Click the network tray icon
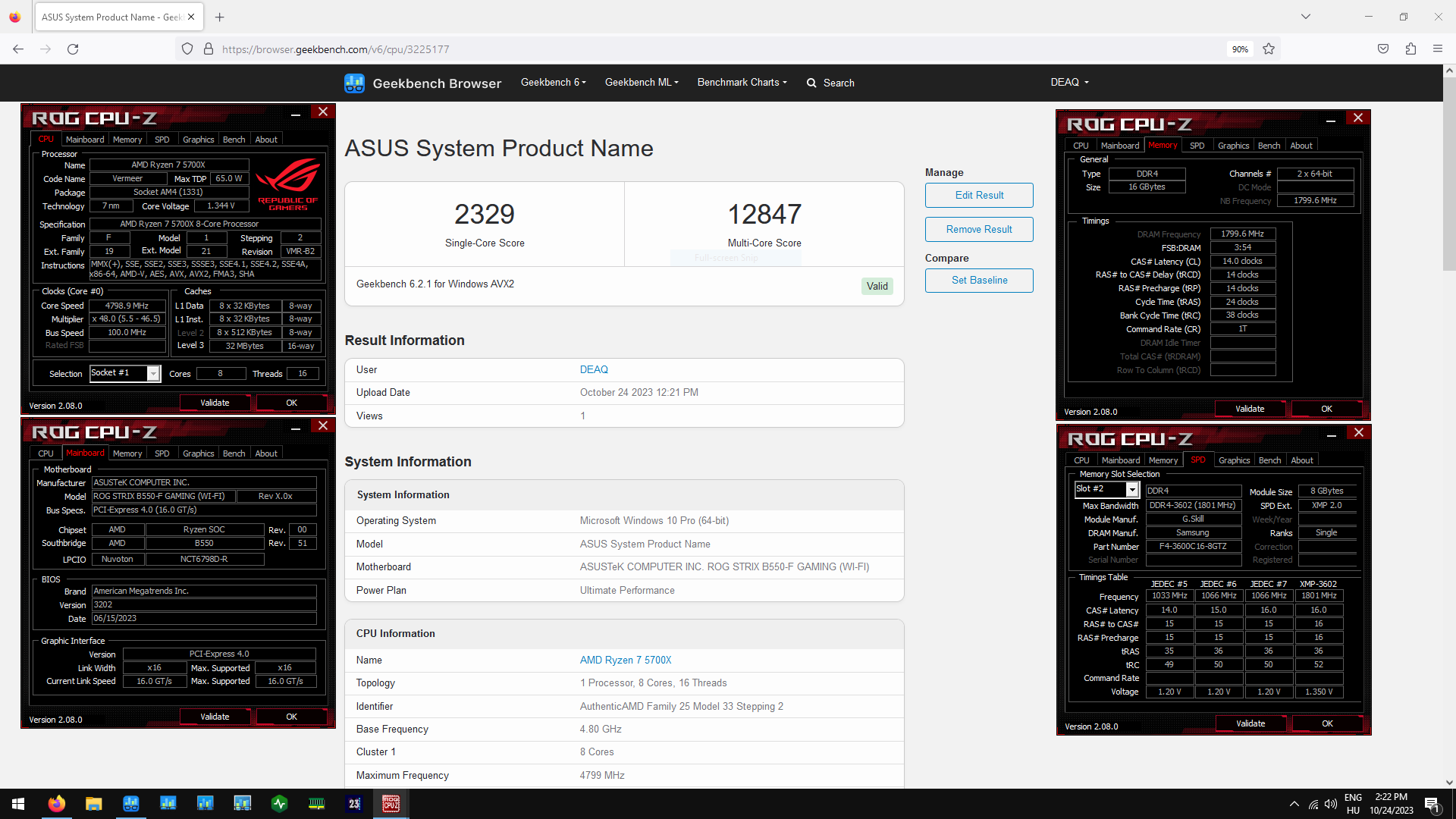This screenshot has height=819, width=1456. pyautogui.click(x=1313, y=804)
